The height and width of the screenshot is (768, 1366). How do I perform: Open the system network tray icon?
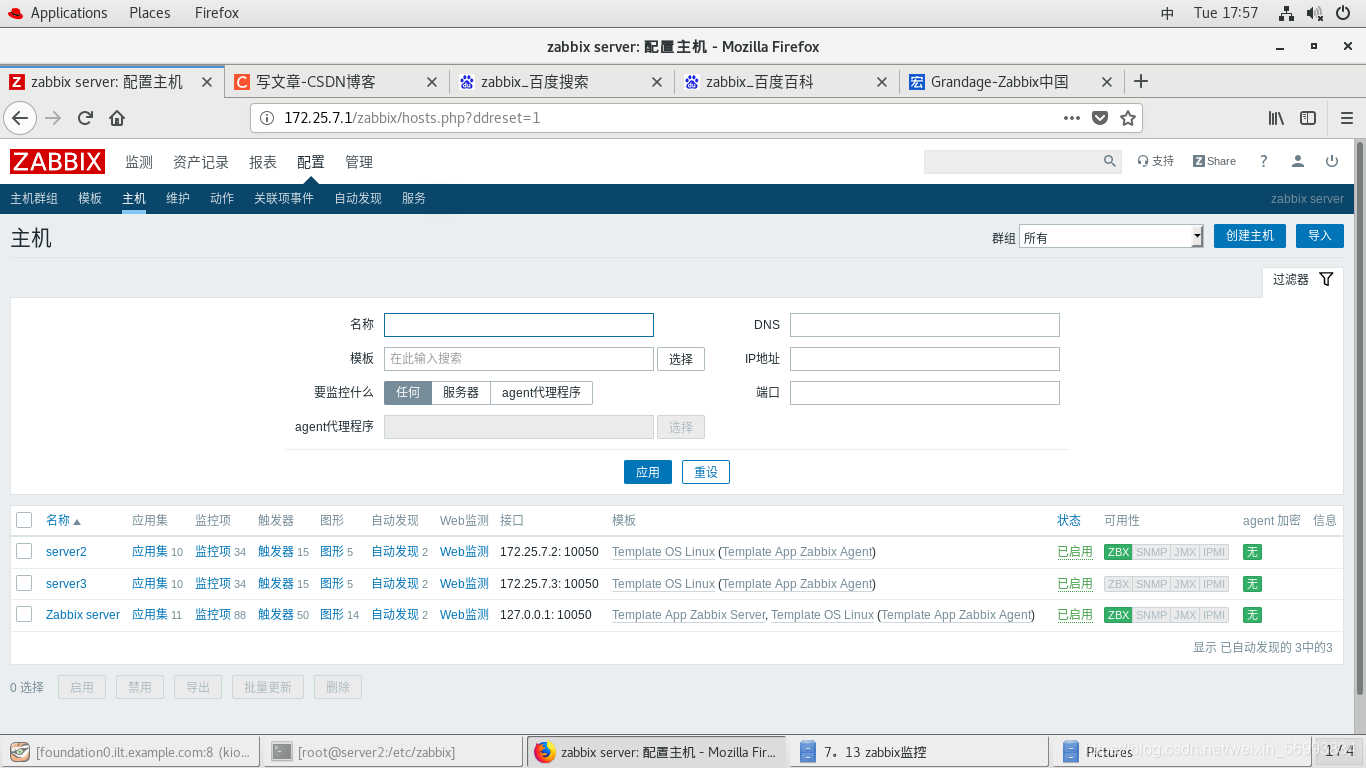pos(1286,13)
